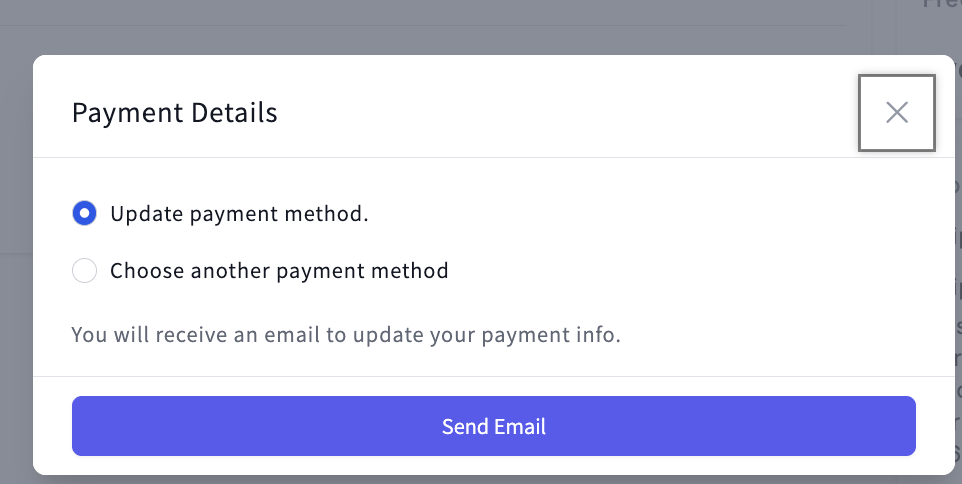The height and width of the screenshot is (484, 962).
Task: Switch to choosing another payment method
Action: tap(85, 271)
